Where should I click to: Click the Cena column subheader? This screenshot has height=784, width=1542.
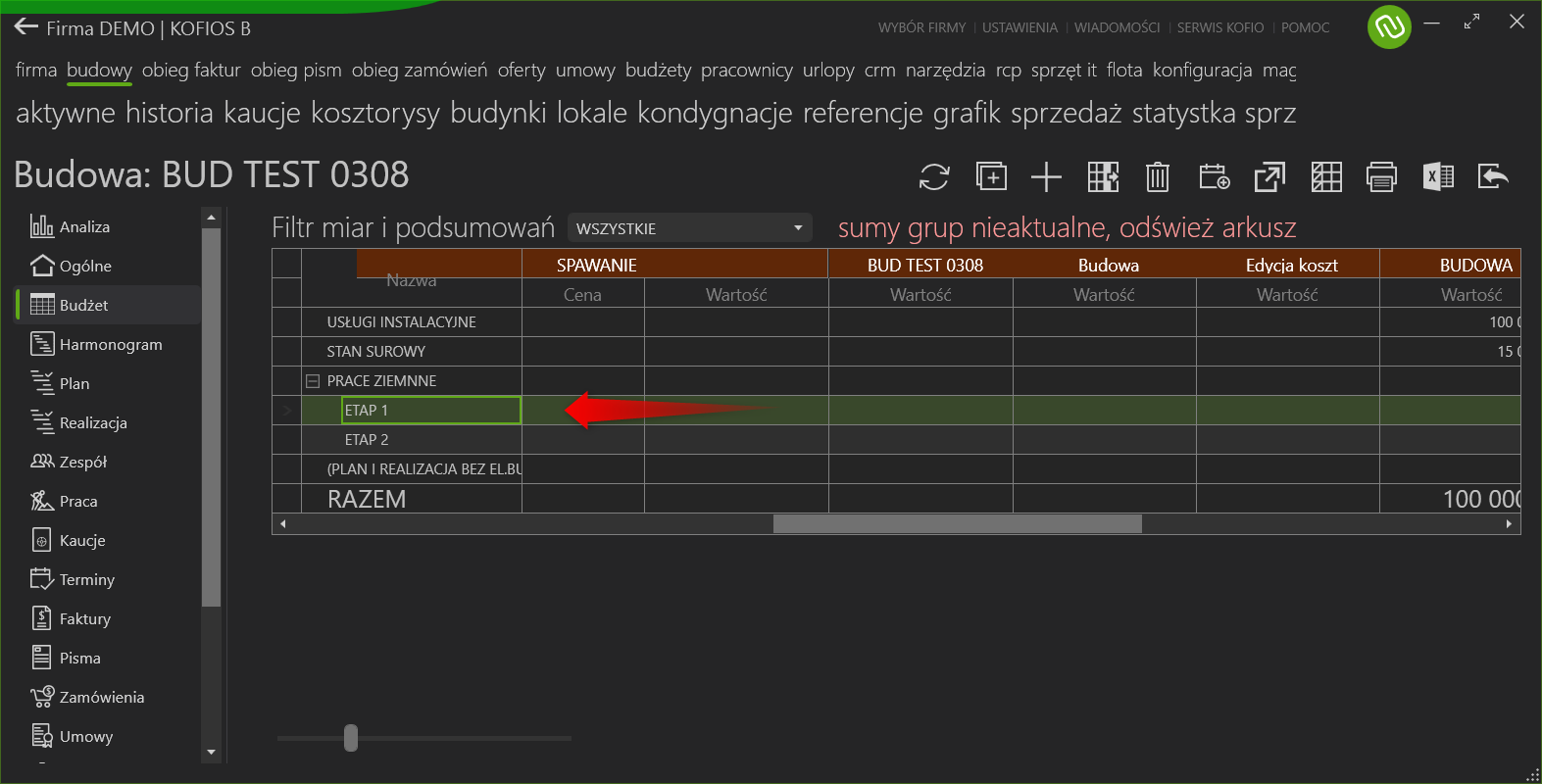pyautogui.click(x=582, y=294)
